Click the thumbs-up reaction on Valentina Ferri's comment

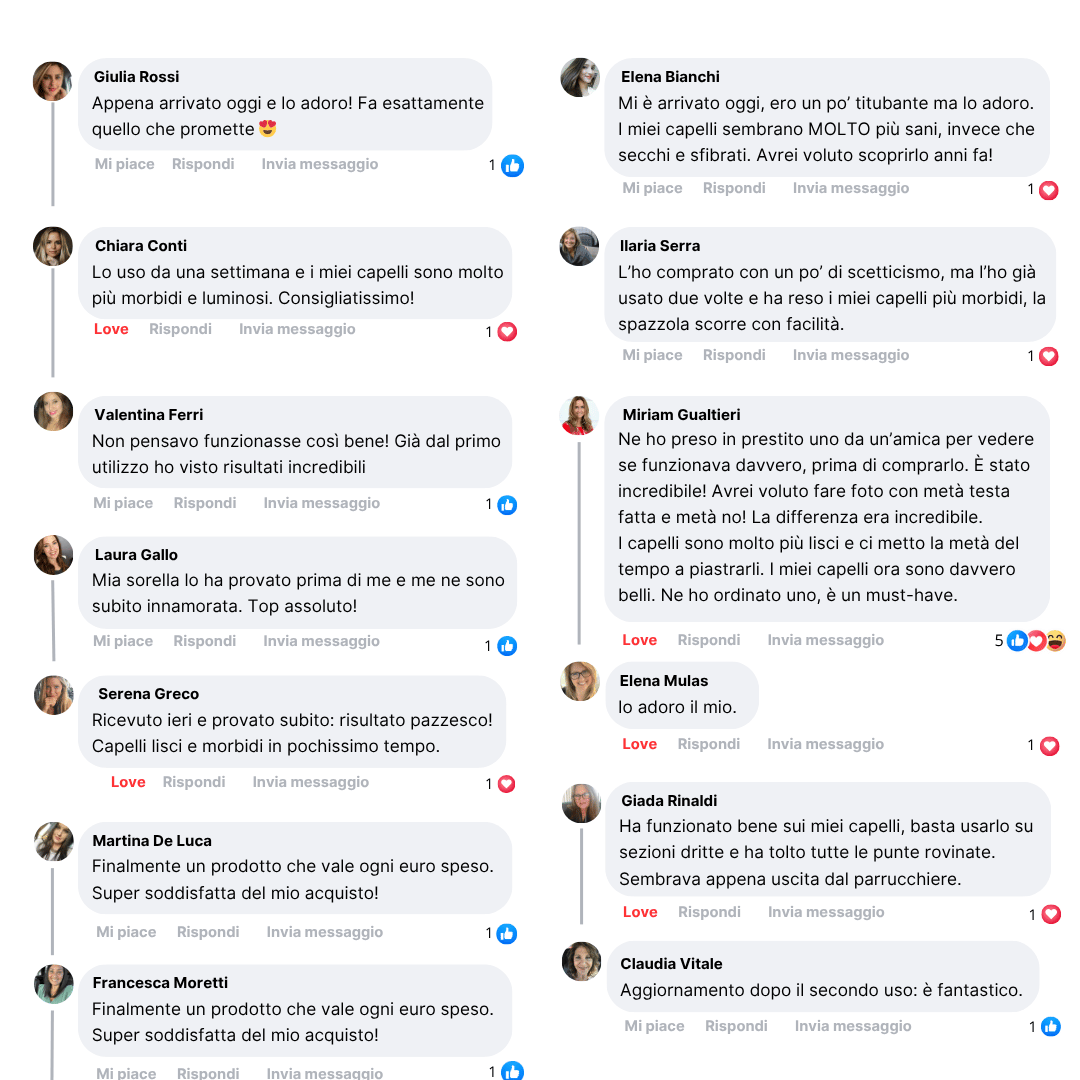click(508, 505)
